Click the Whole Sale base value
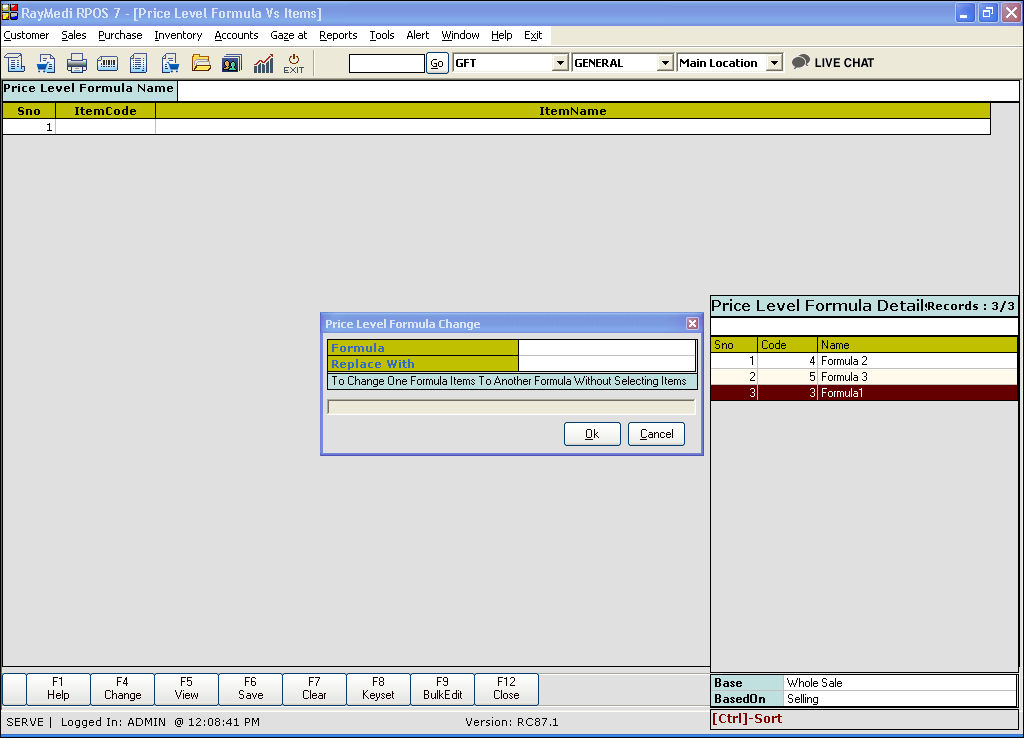Image resolution: width=1024 pixels, height=738 pixels. tap(900, 682)
